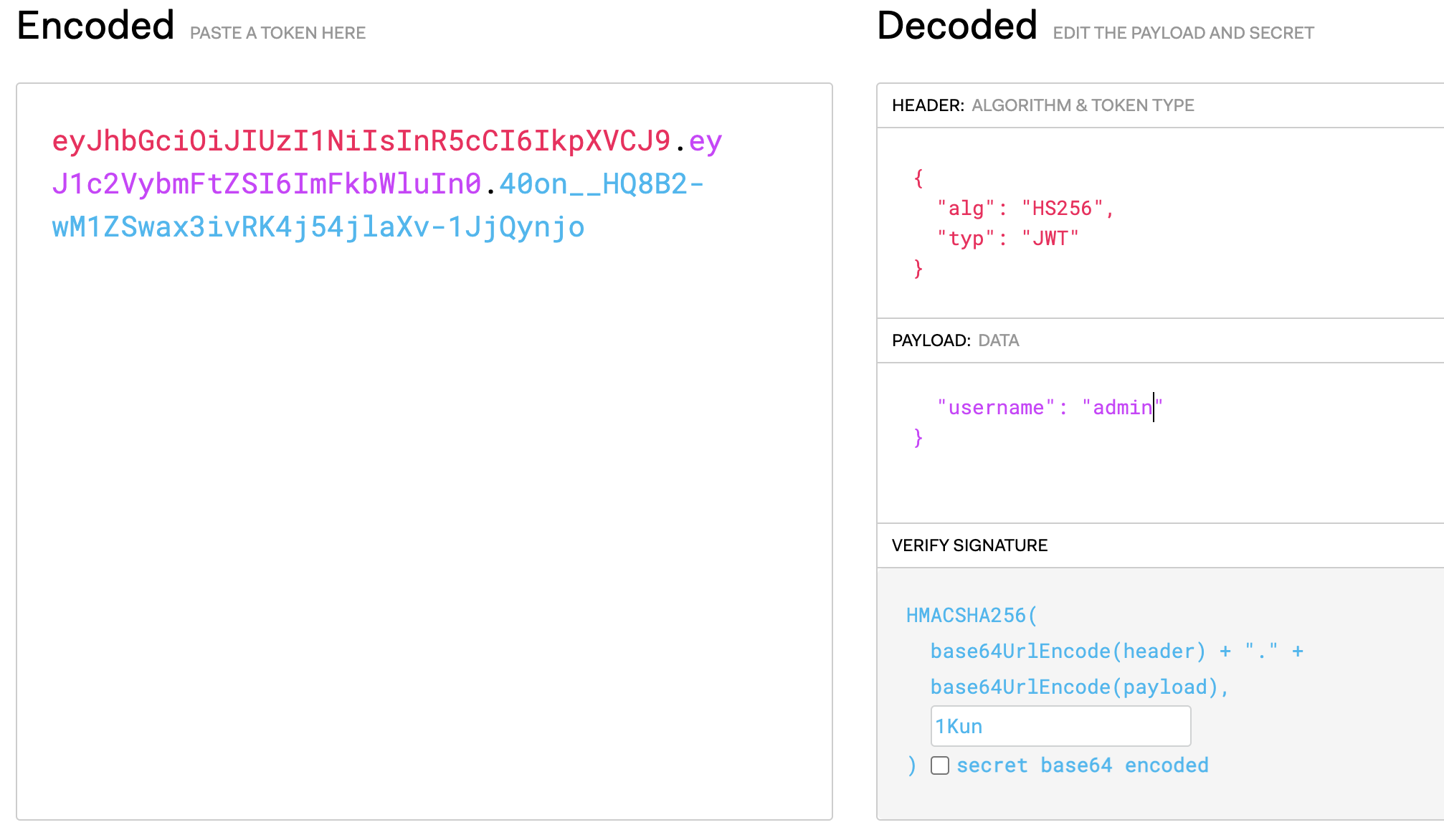The height and width of the screenshot is (840, 1444).
Task: Click the 'EDIT THE PAYLOAD AND SECRET' hint text
Action: coord(1183,33)
